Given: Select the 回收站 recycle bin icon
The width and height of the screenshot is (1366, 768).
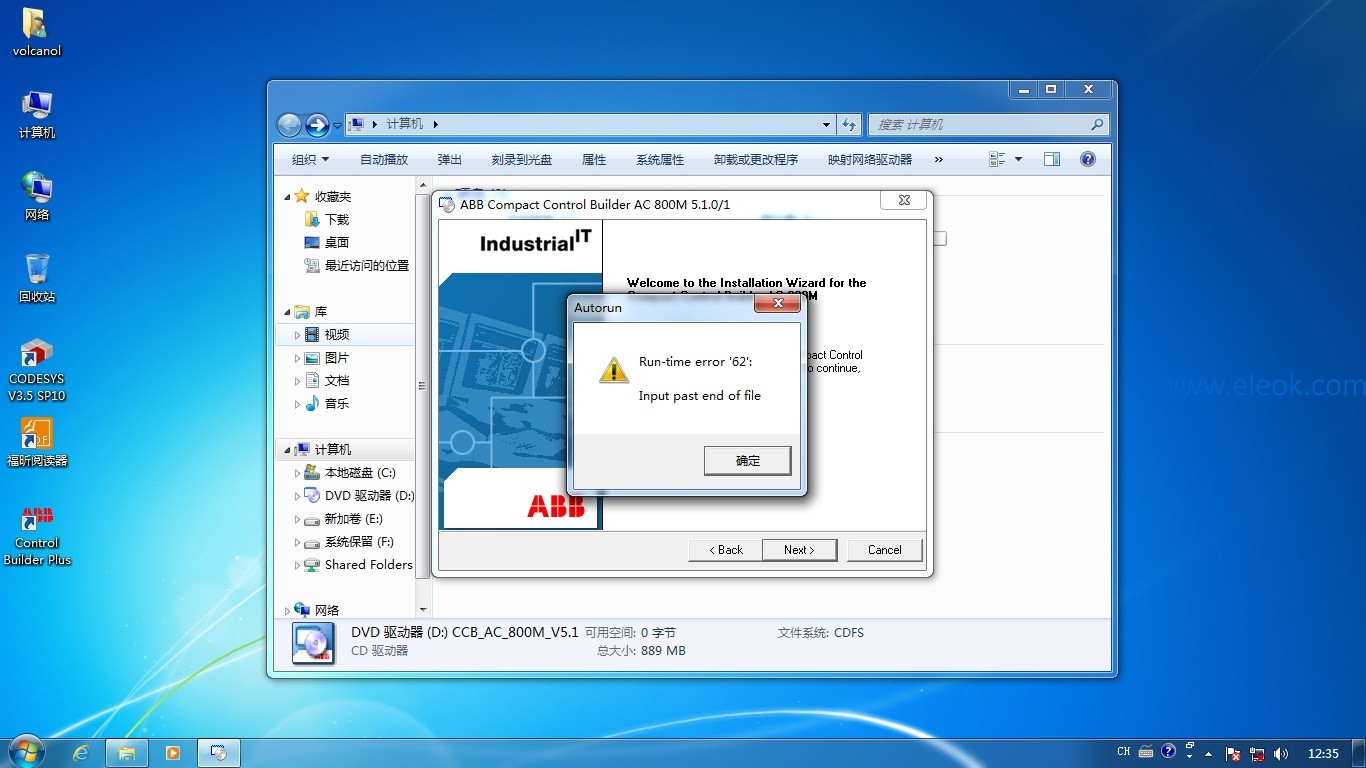Looking at the screenshot, I should [37, 278].
